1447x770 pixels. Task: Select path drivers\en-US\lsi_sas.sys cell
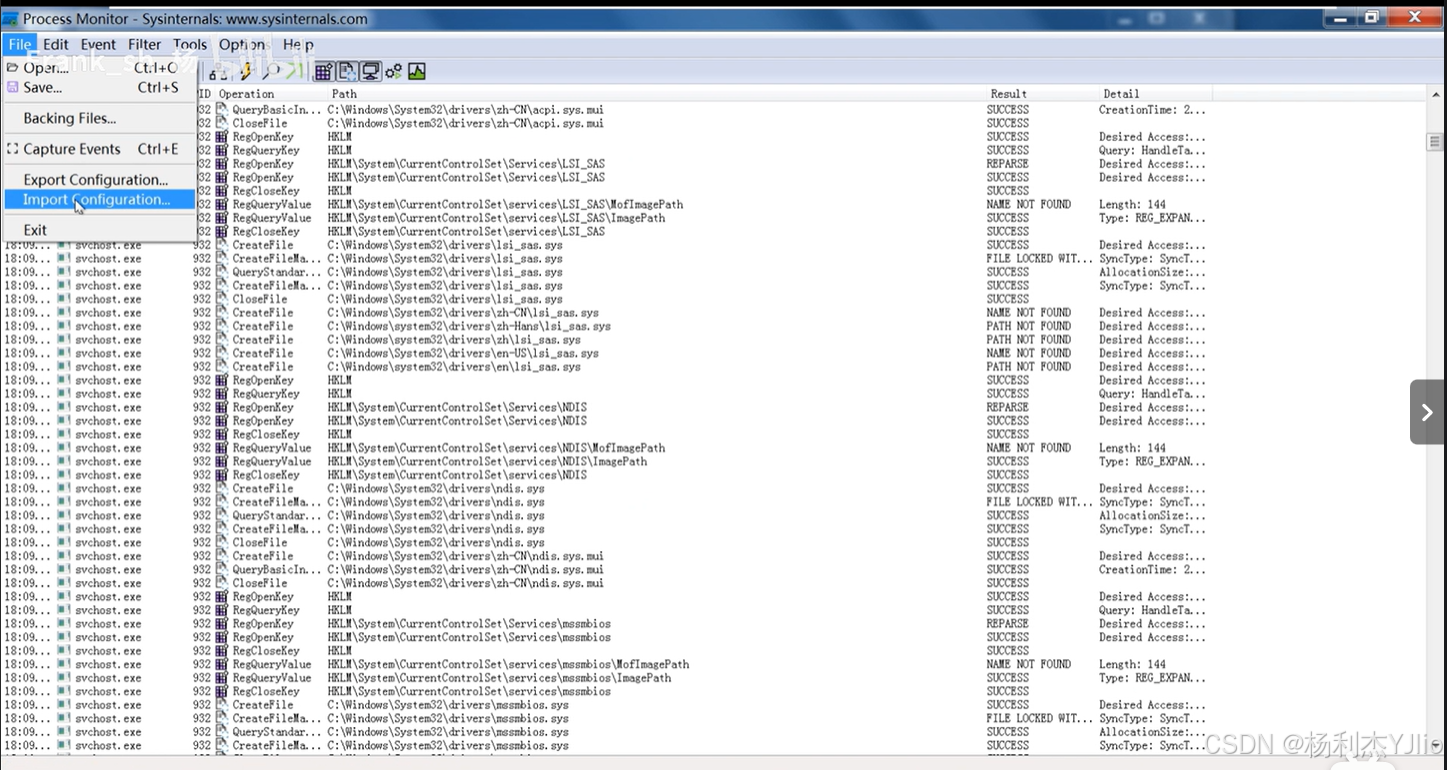(x=463, y=353)
